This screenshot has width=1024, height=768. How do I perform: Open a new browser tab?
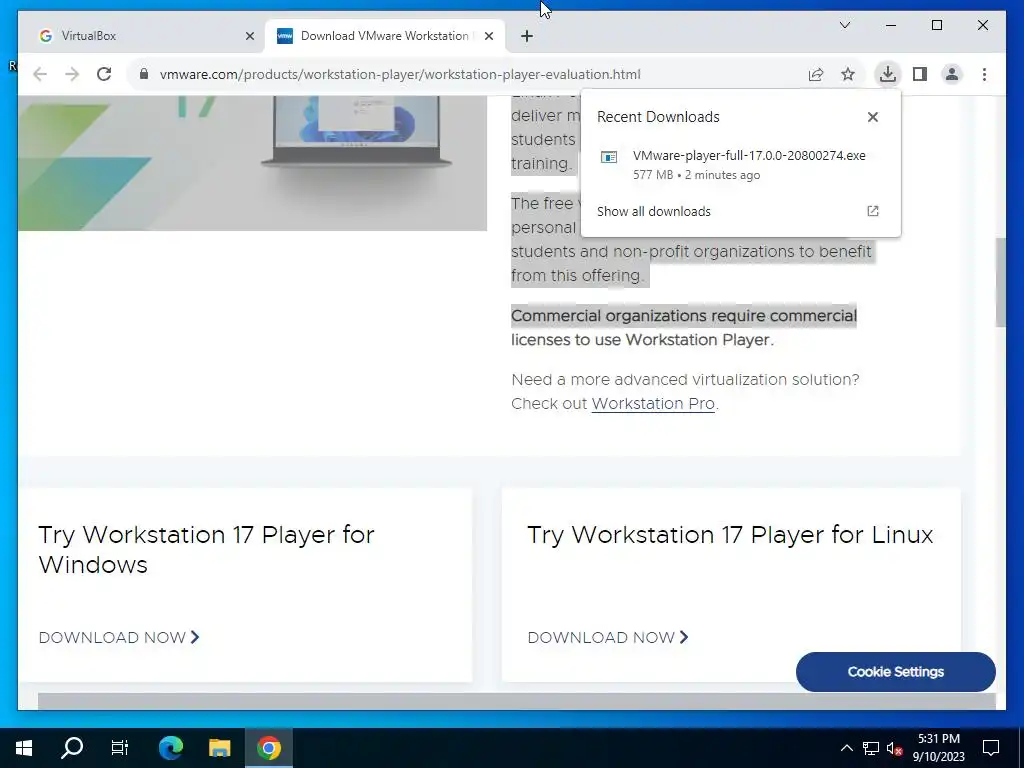527,36
